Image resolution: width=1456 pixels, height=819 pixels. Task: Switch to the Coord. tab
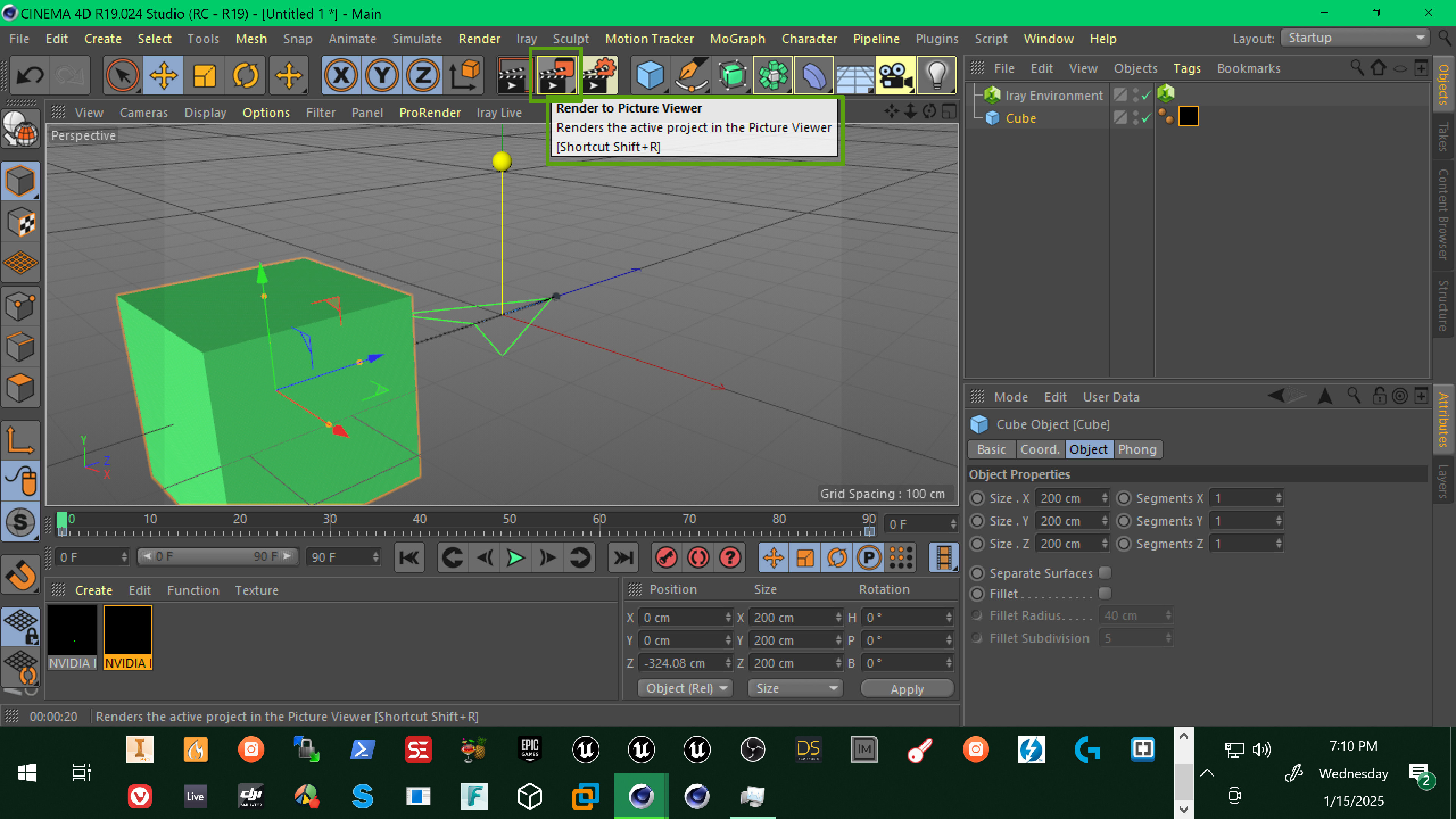point(1040,449)
